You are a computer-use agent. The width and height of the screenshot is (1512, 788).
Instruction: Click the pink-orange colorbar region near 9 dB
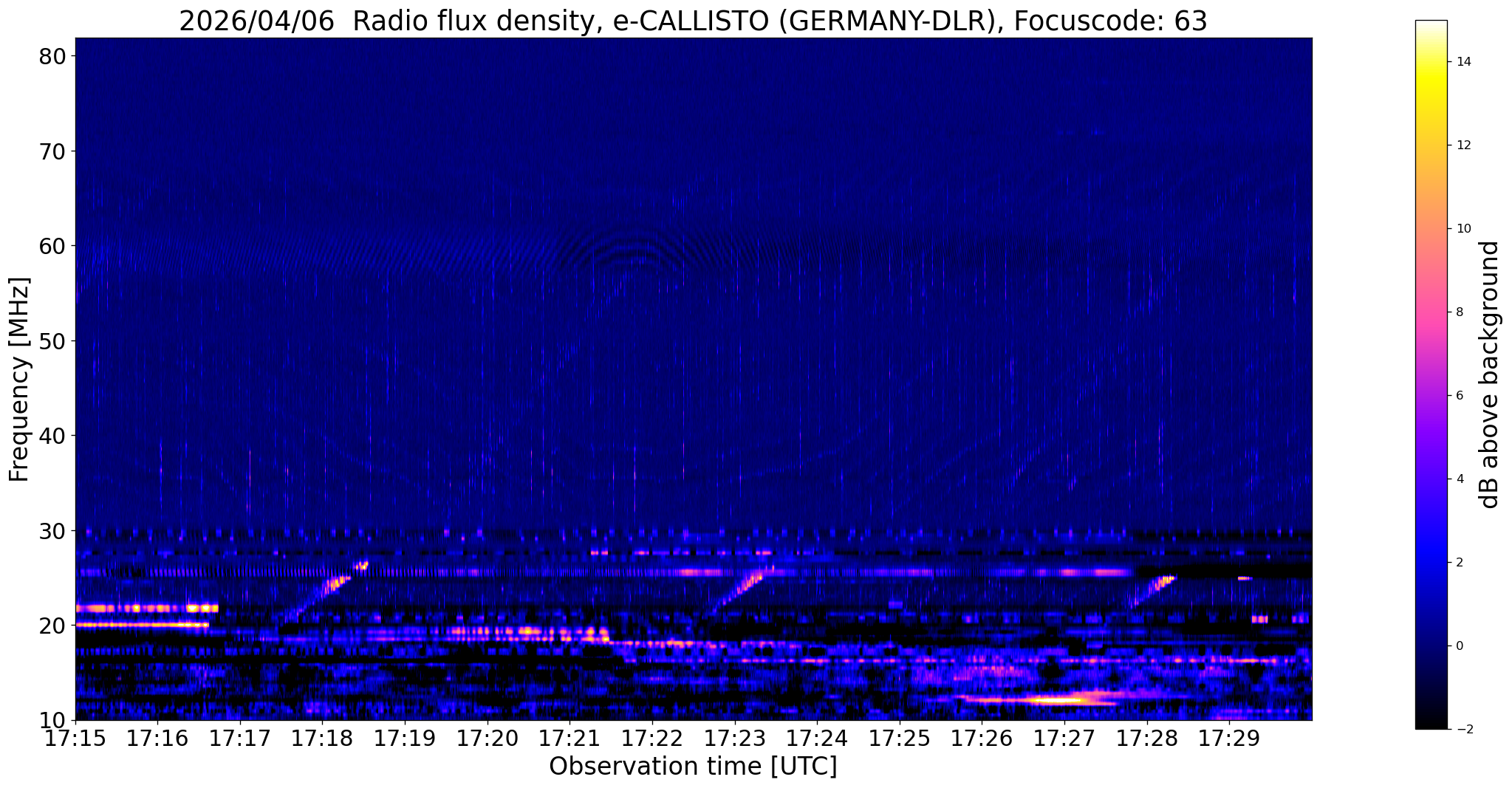[1431, 270]
